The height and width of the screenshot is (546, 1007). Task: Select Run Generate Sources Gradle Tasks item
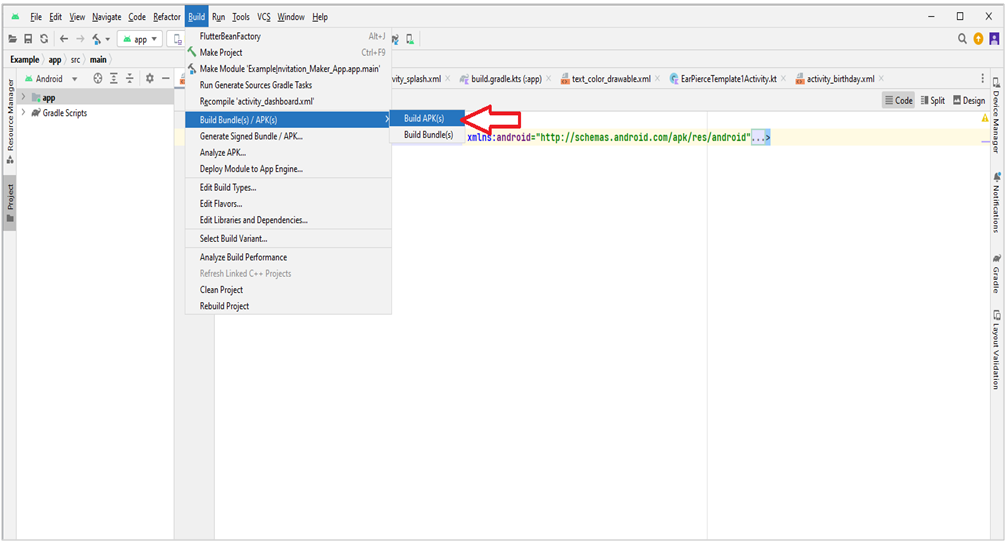[288, 85]
